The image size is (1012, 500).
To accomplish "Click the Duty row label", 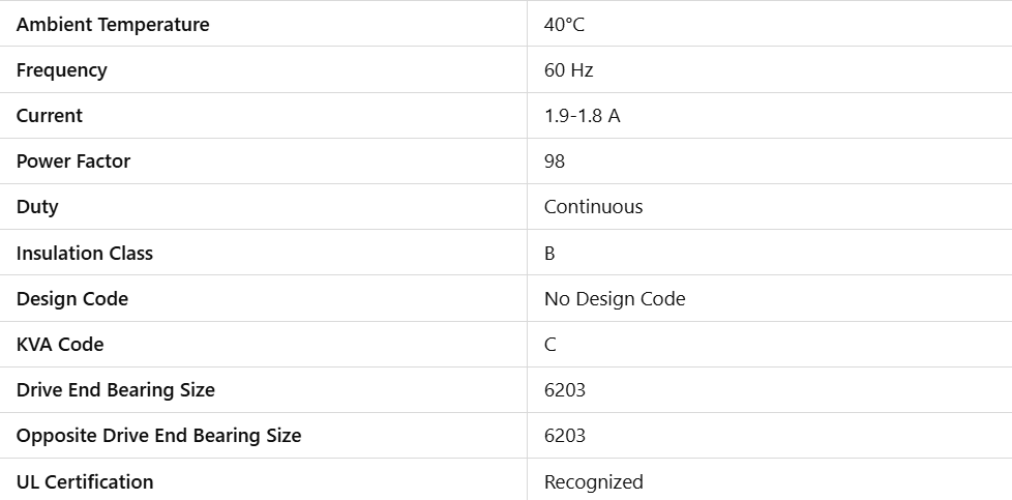I will pyautogui.click(x=37, y=207).
